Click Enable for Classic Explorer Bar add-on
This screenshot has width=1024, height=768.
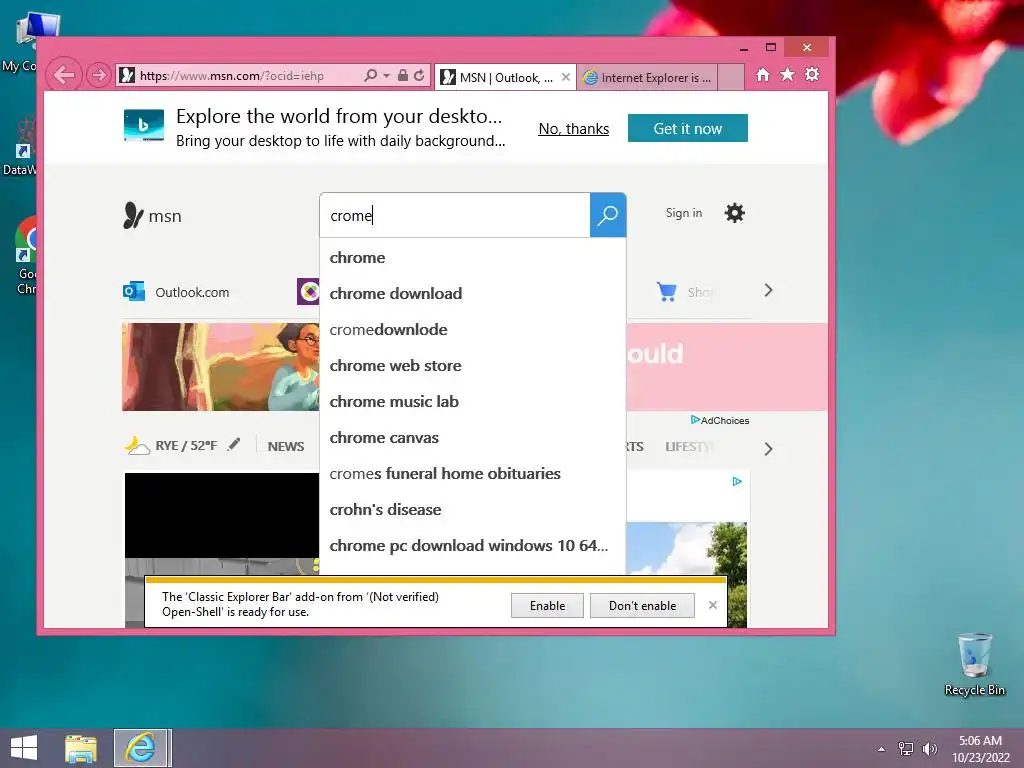[547, 605]
